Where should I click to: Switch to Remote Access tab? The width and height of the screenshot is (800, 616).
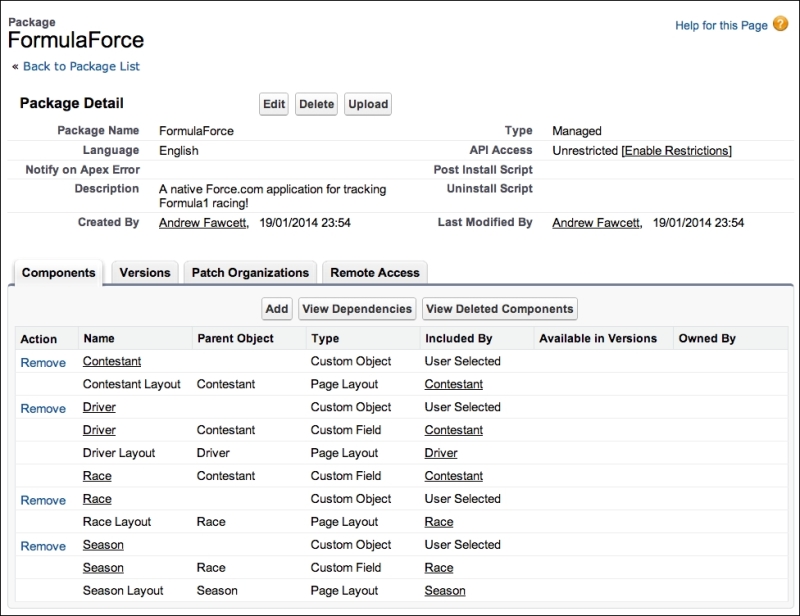click(375, 273)
